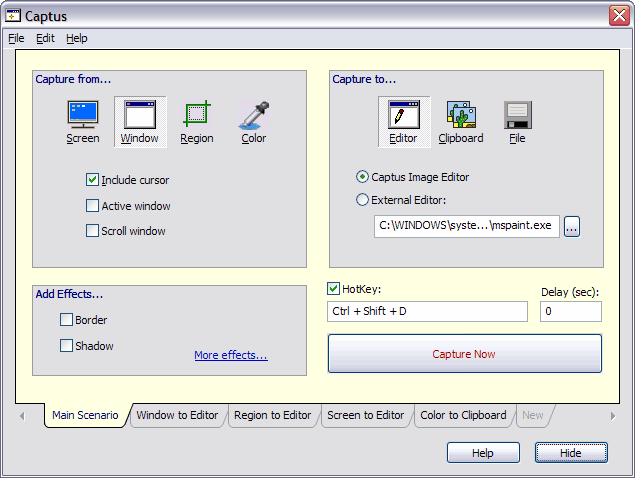This screenshot has width=635, height=478.
Task: Open the Edit menu
Action: tap(45, 38)
